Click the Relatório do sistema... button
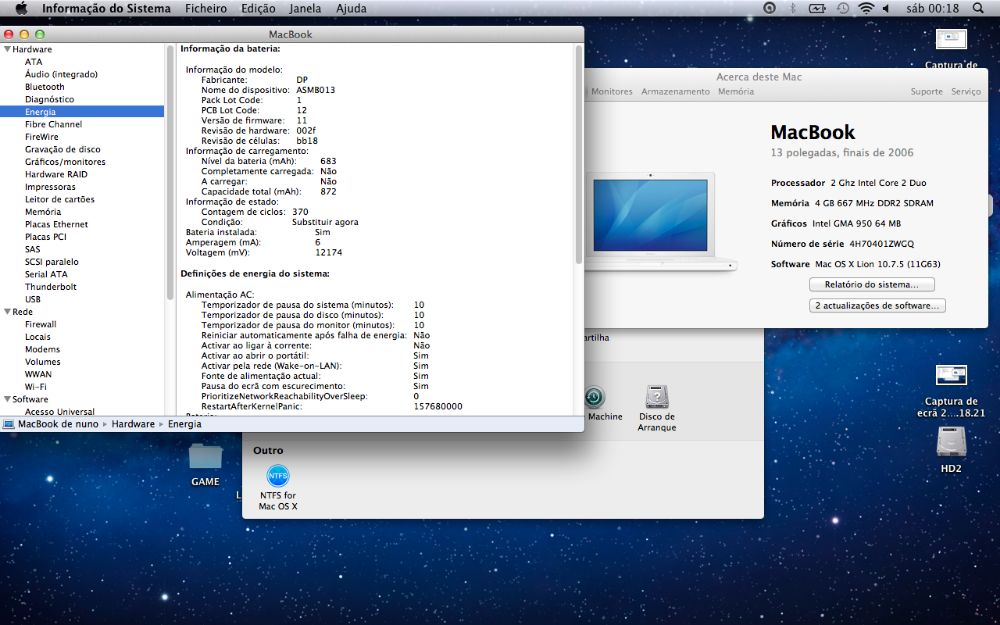Viewport: 1000px width, 625px height. pos(872,284)
